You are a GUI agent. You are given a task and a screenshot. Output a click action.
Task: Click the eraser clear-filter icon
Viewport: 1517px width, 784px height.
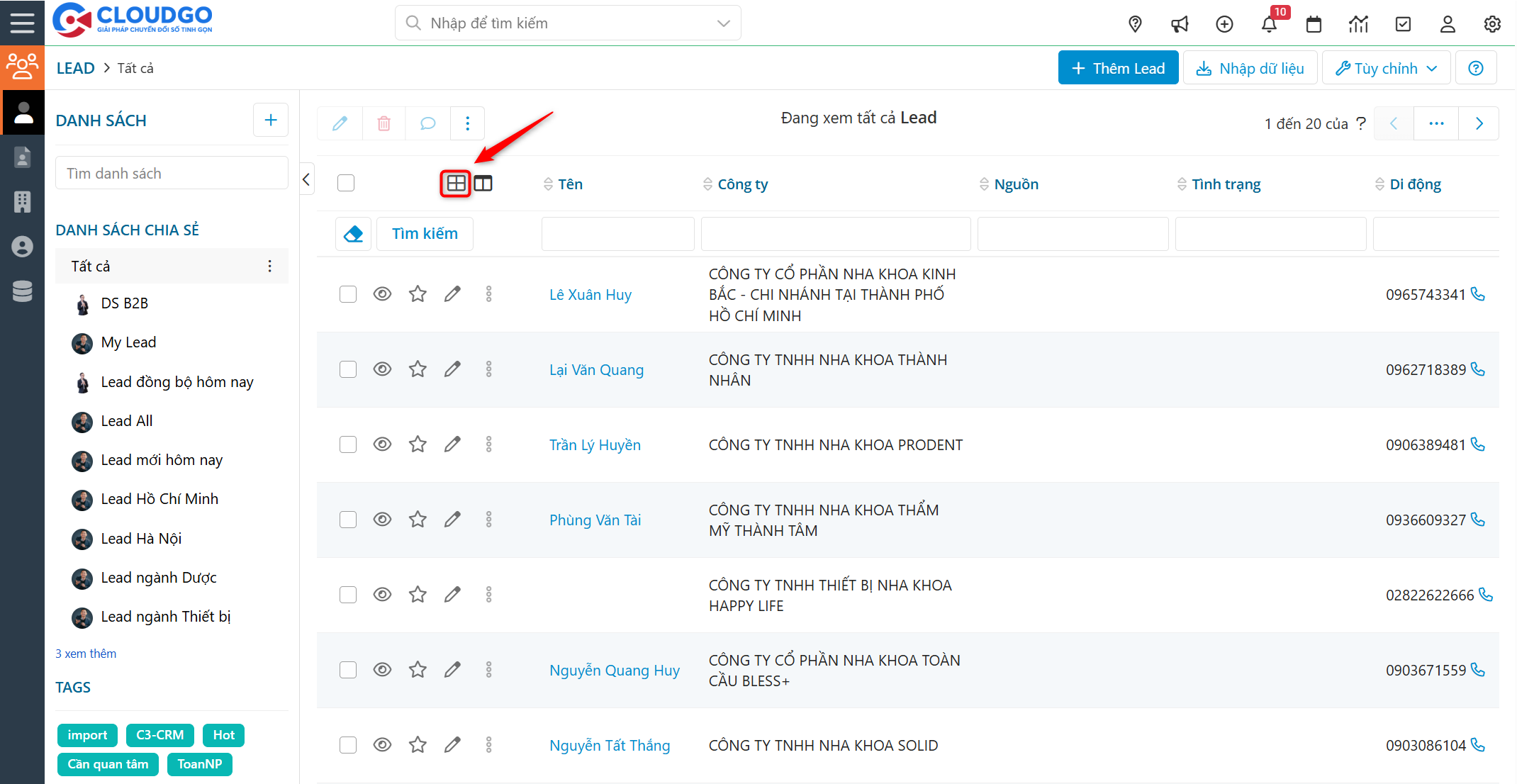(353, 234)
